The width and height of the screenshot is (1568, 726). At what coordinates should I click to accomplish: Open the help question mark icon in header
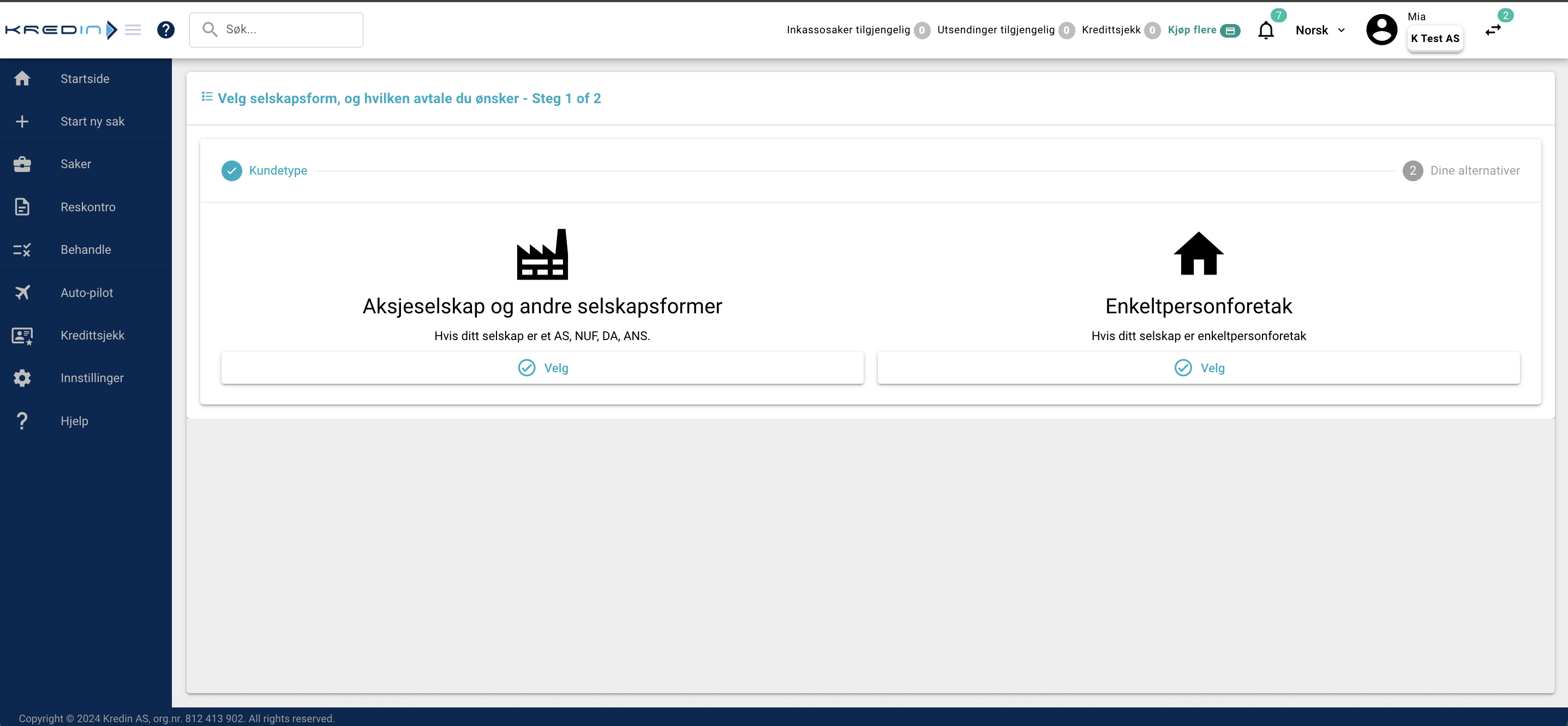pyautogui.click(x=165, y=30)
